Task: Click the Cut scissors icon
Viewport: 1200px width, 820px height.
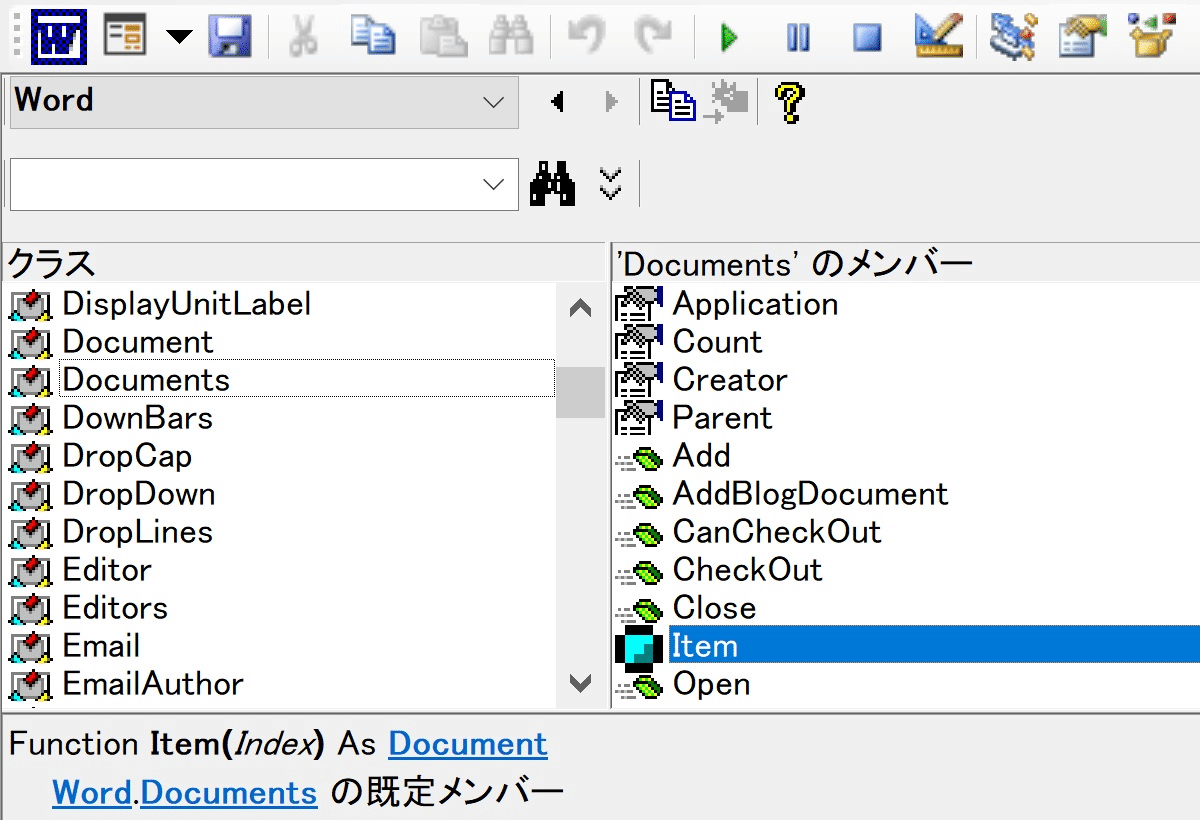Action: point(303,38)
